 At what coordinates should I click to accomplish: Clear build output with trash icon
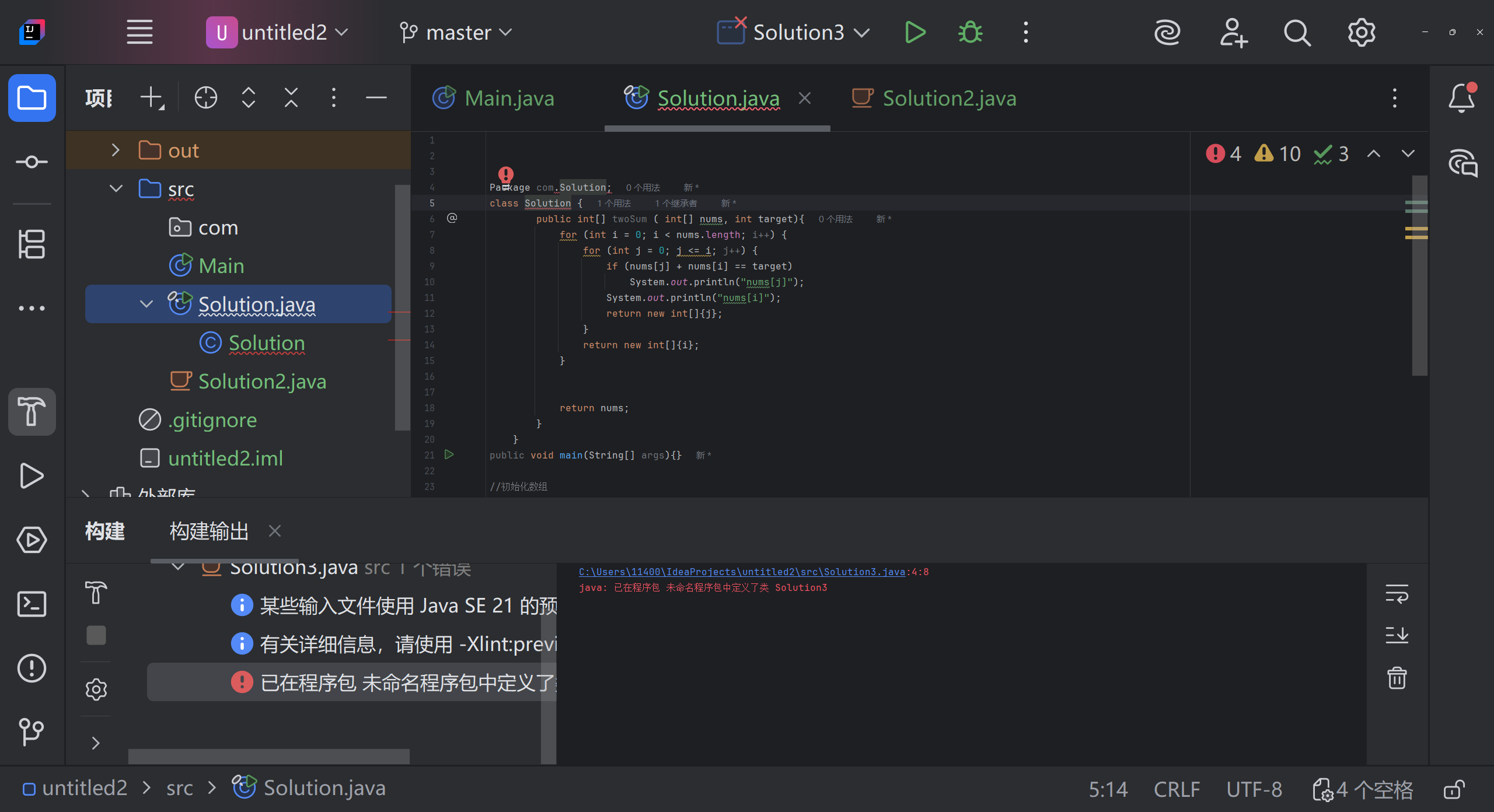pyautogui.click(x=1397, y=678)
